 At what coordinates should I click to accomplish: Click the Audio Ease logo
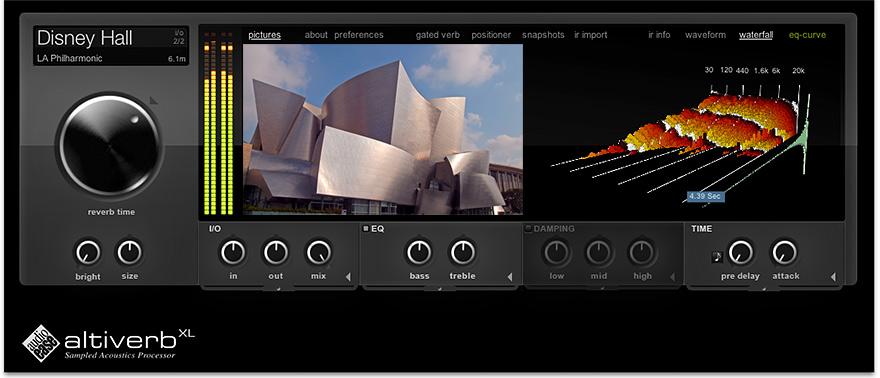[40, 343]
